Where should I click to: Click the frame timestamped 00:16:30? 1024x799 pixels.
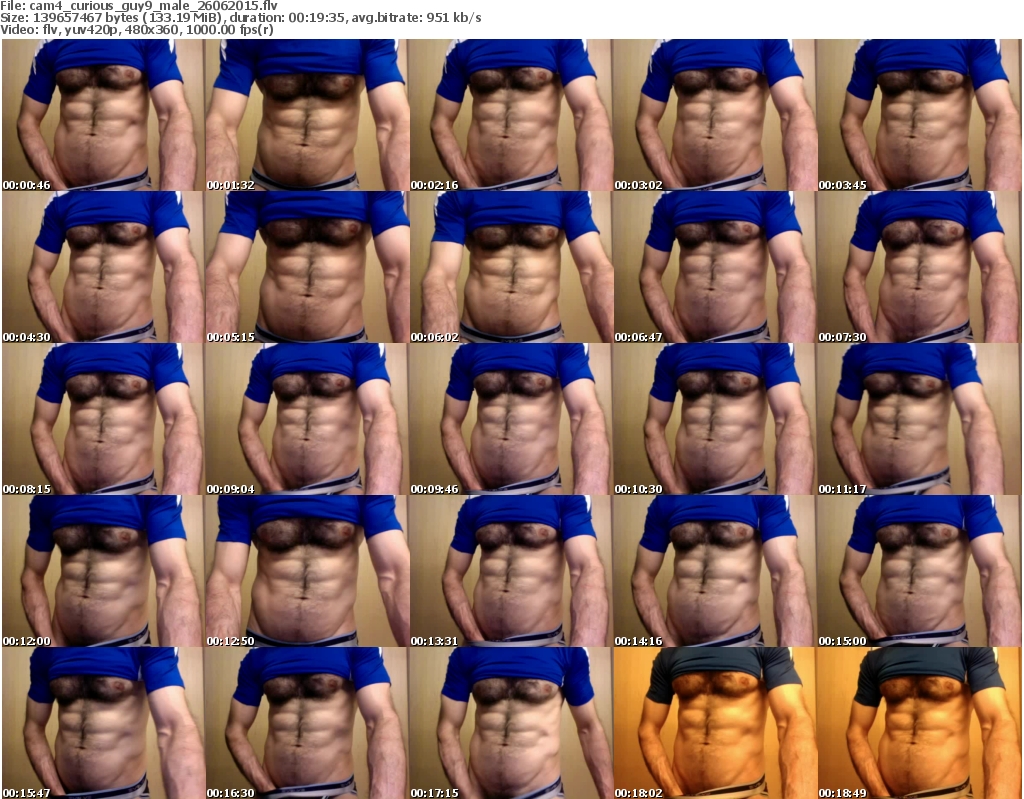pos(307,723)
